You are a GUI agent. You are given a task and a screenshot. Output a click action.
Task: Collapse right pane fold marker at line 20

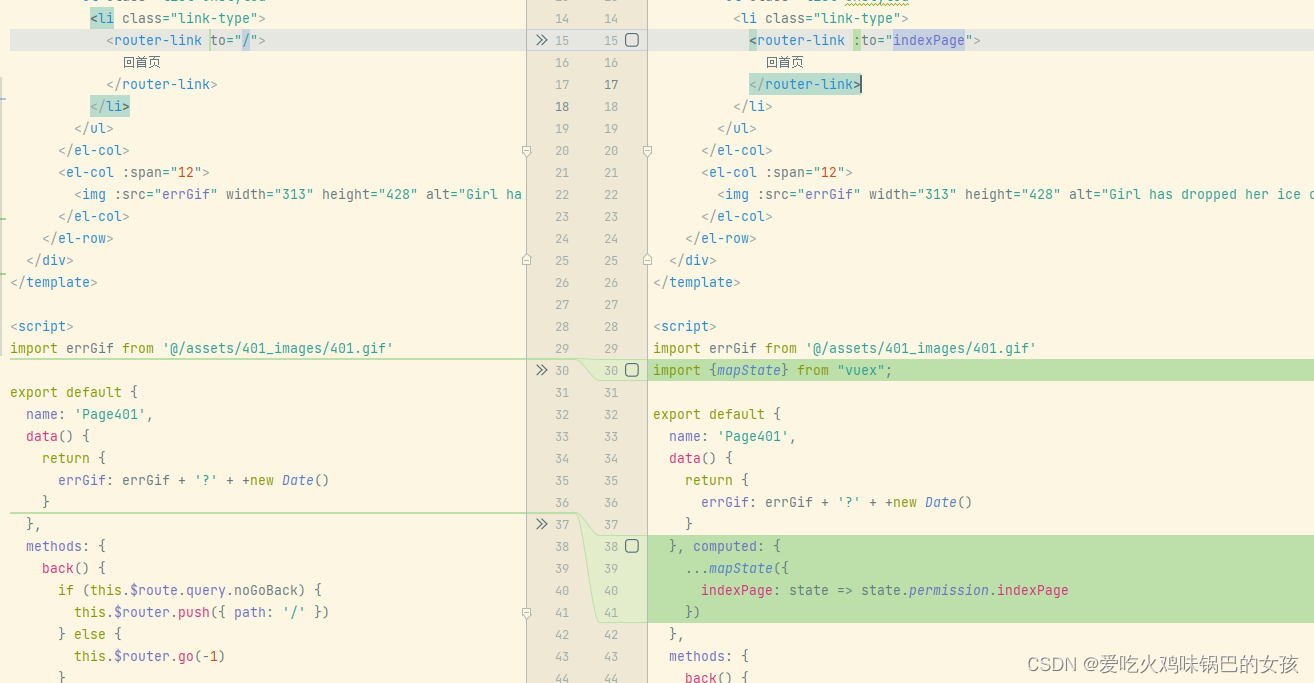[647, 151]
